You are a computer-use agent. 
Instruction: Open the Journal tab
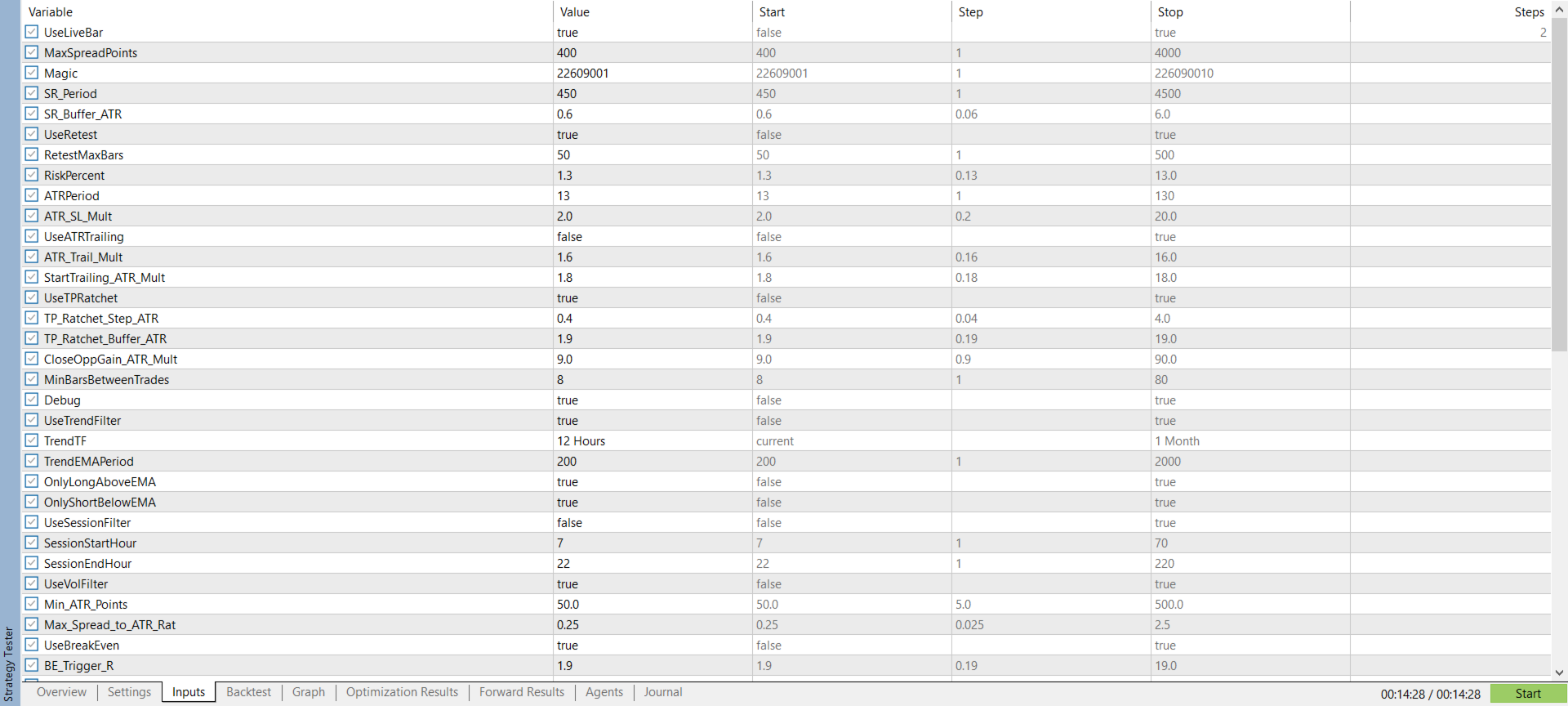pyautogui.click(x=662, y=692)
